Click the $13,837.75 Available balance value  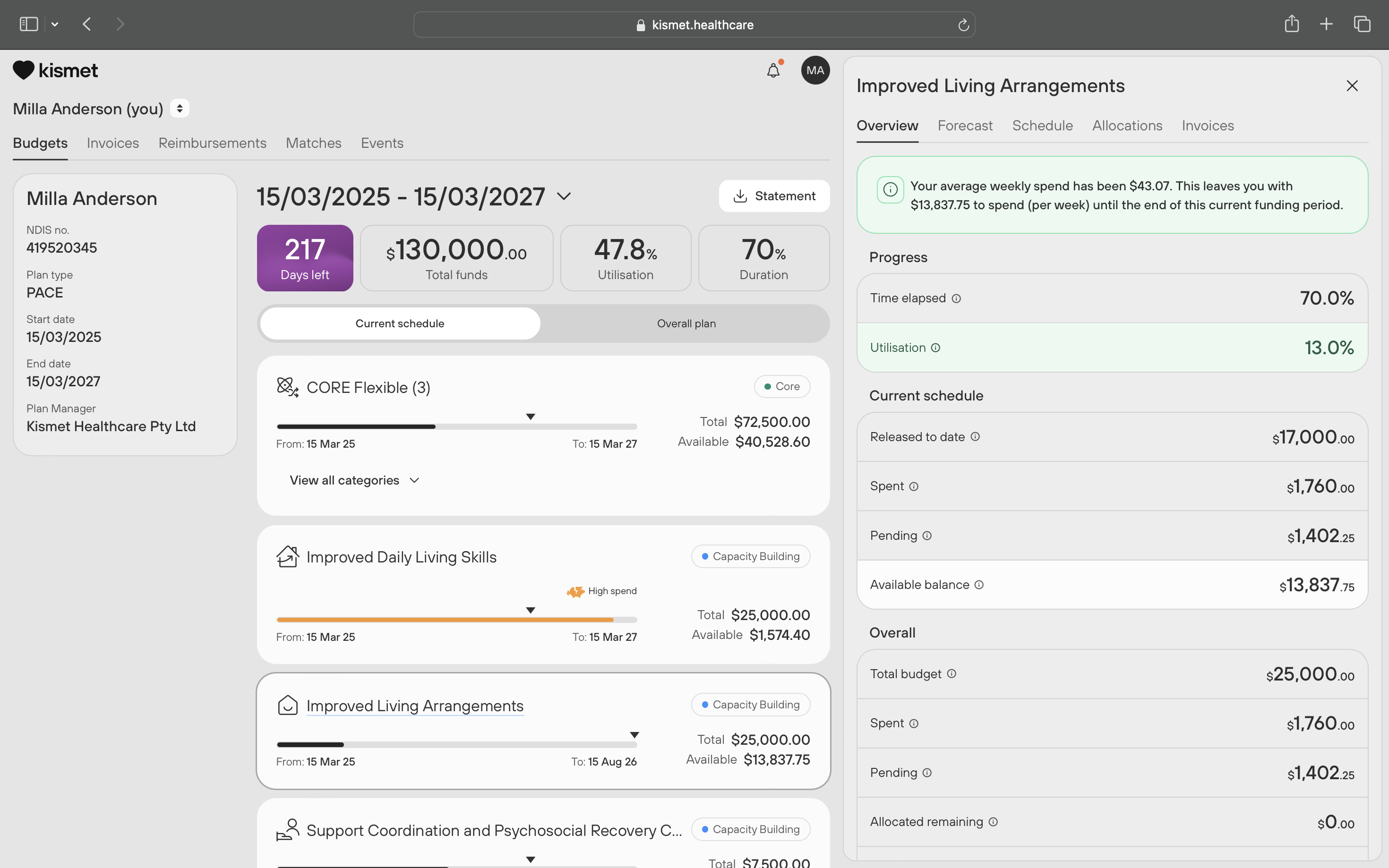tap(1316, 585)
